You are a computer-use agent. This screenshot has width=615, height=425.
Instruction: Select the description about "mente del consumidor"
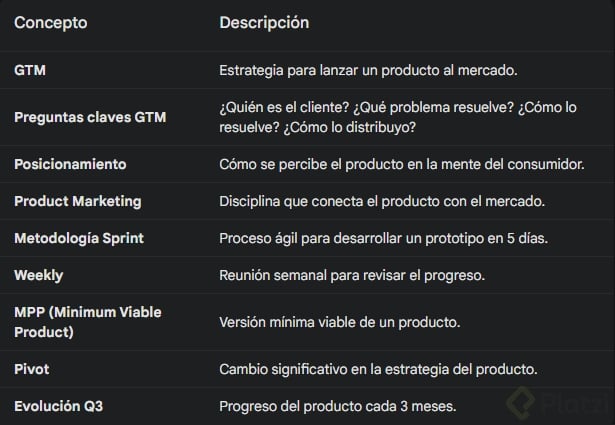(x=401, y=163)
